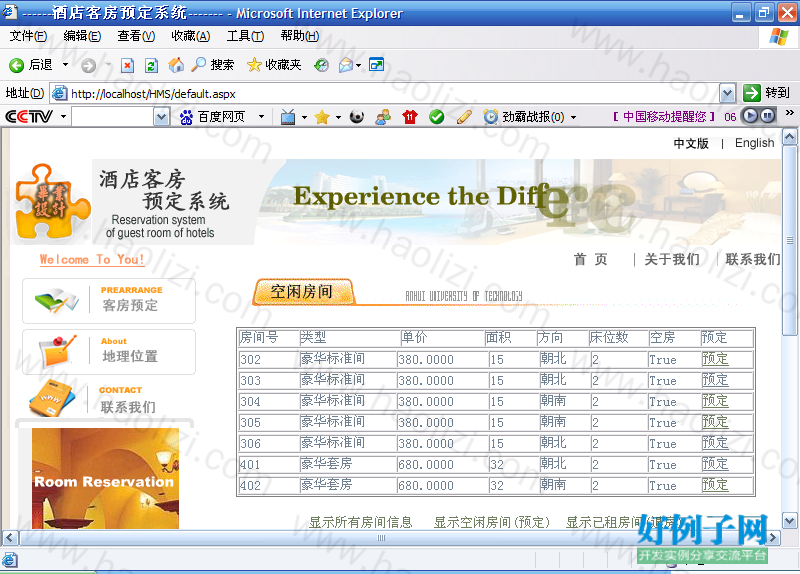Open Search with magnifier icon
Screen dimensions: 800x574
198,64
